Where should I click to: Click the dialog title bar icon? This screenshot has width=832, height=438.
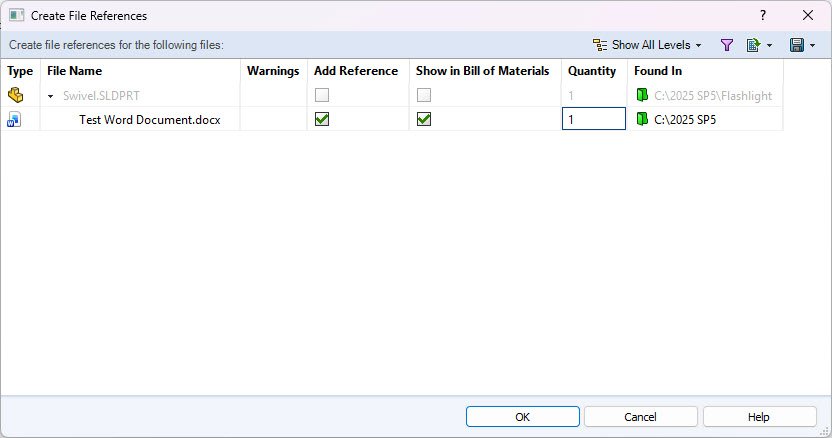(x=16, y=15)
